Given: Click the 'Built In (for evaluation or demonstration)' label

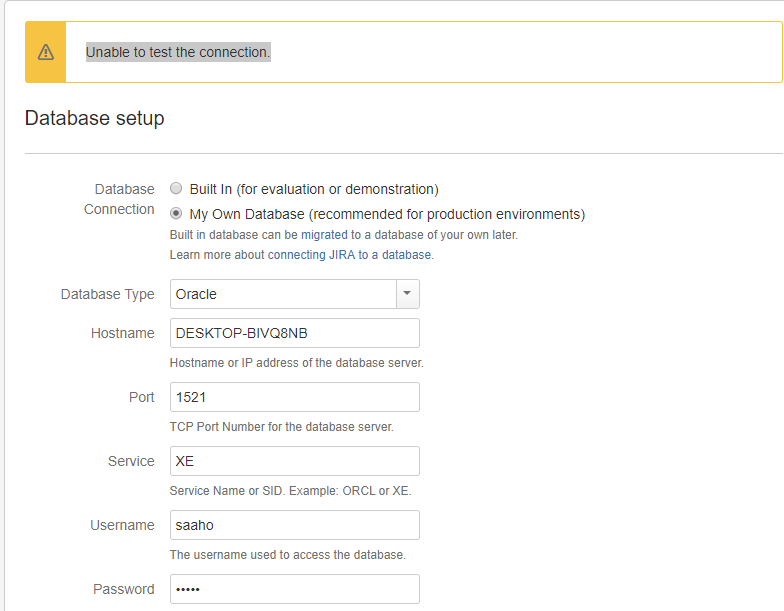Looking at the screenshot, I should point(314,189).
